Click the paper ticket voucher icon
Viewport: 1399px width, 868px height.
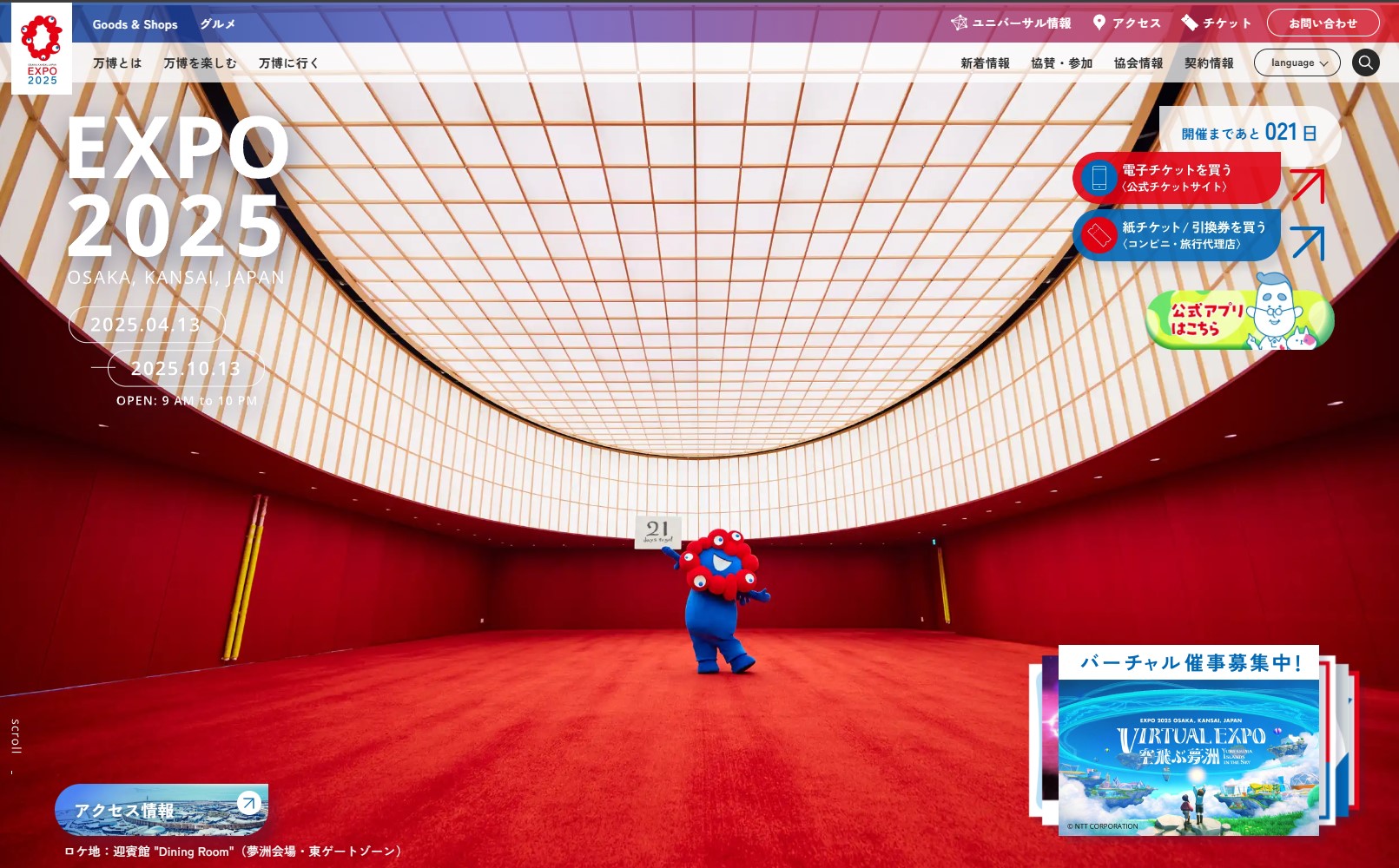1099,235
